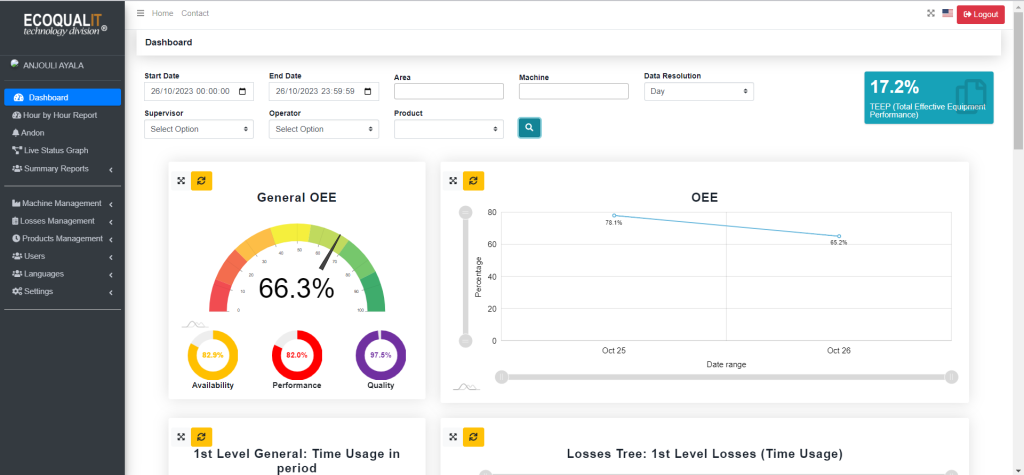This screenshot has width=1024, height=475.
Task: Click the red Logout button
Action: pyautogui.click(x=980, y=14)
